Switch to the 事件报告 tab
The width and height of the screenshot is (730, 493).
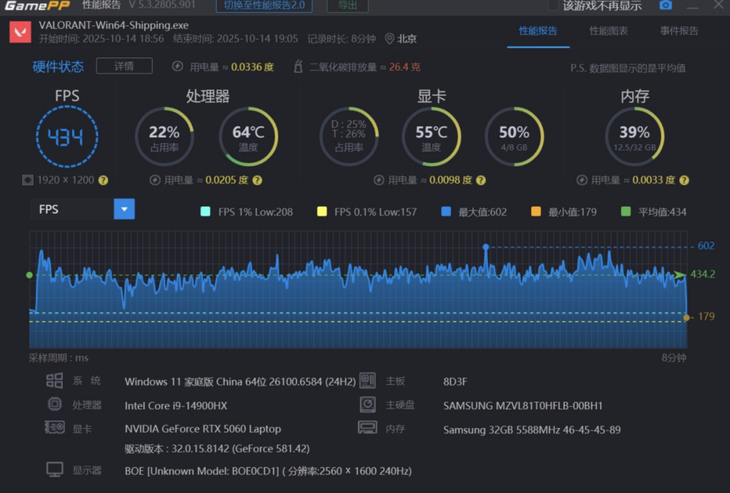[x=679, y=31]
